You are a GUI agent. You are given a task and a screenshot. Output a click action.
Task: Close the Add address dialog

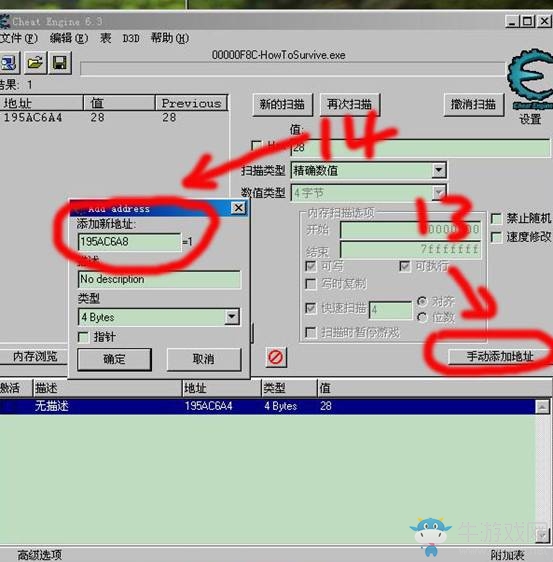tap(239, 208)
